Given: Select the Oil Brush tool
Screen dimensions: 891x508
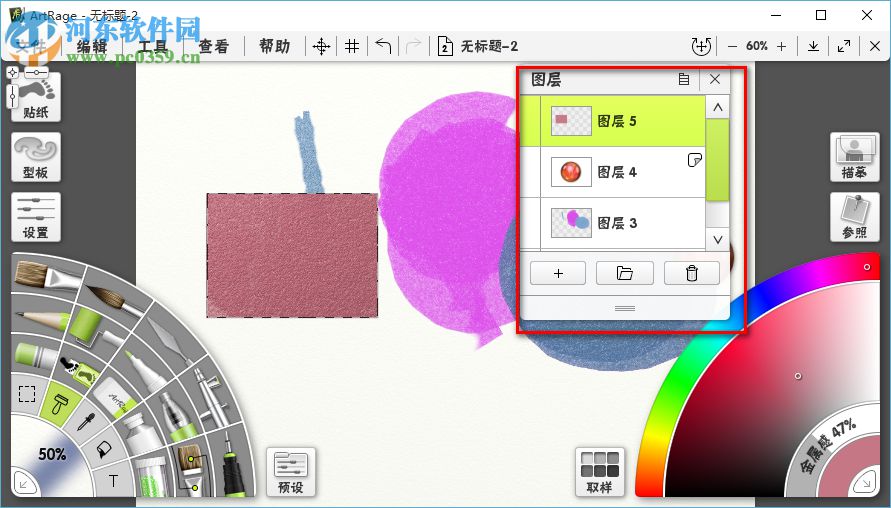Looking at the screenshot, I should tap(47, 277).
